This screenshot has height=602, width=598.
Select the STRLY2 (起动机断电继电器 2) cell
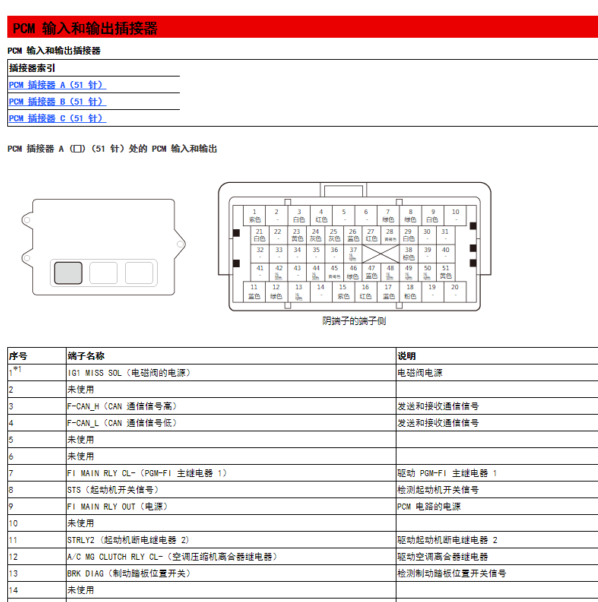tap(231, 540)
